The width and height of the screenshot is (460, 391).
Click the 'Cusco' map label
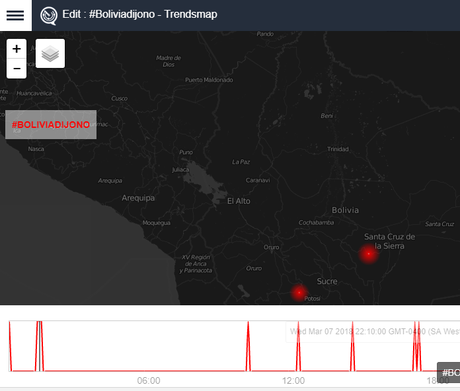(119, 98)
